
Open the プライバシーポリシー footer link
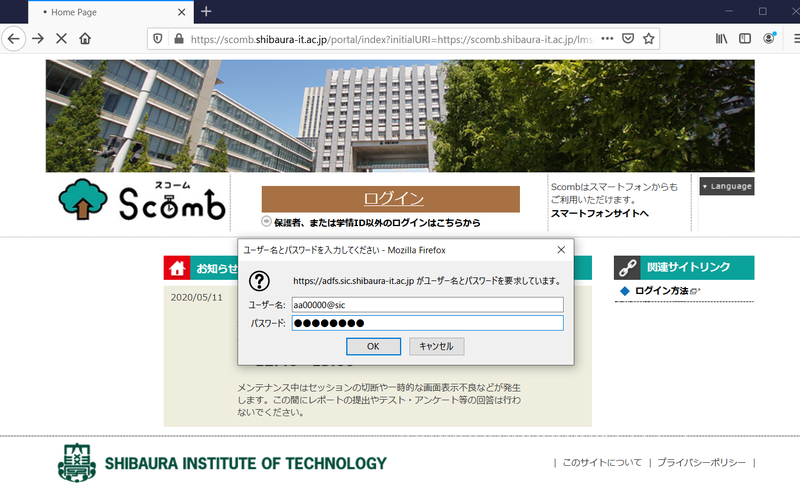pyautogui.click(x=701, y=462)
